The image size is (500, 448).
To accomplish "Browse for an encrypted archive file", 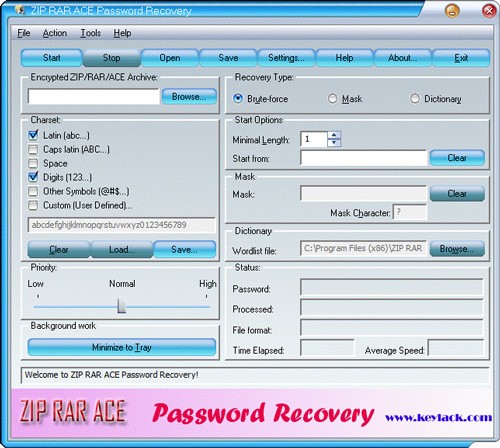I will (x=189, y=97).
